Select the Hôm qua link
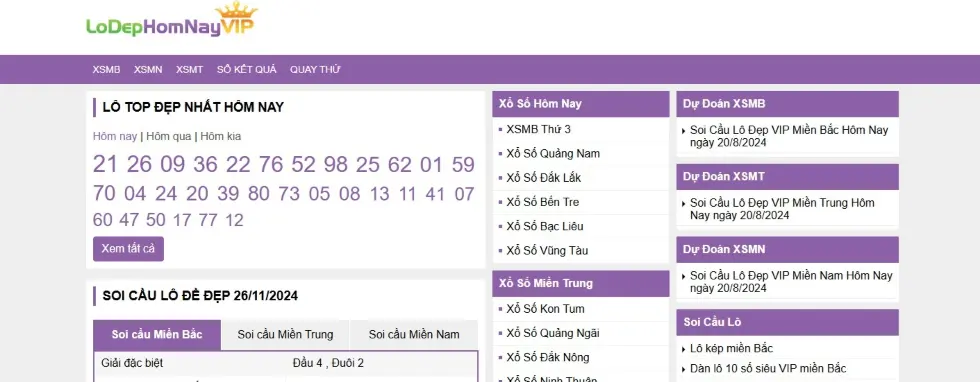The height and width of the screenshot is (382, 980). [x=169, y=136]
